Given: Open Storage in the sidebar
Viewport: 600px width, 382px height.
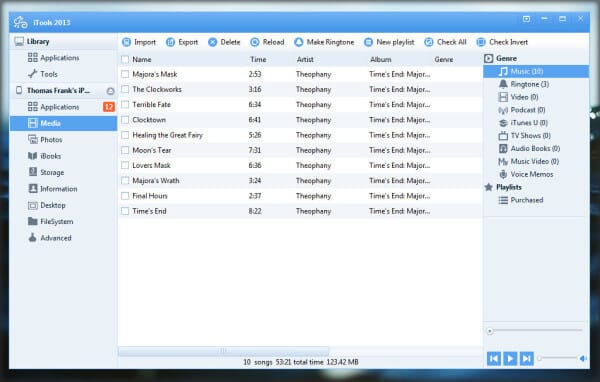Looking at the screenshot, I should [x=46, y=172].
